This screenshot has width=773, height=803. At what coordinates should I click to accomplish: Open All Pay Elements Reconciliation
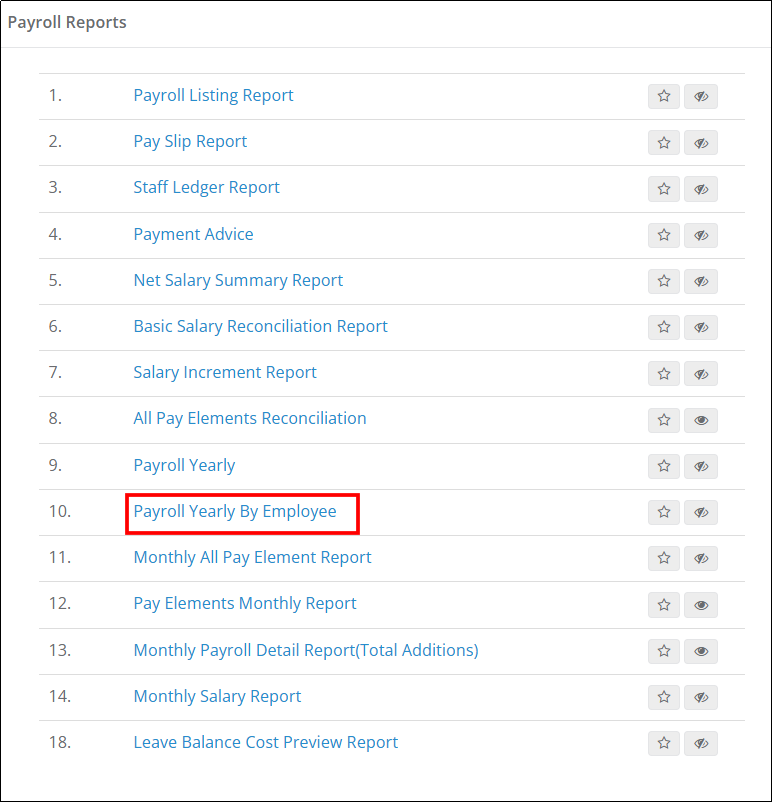(x=250, y=419)
